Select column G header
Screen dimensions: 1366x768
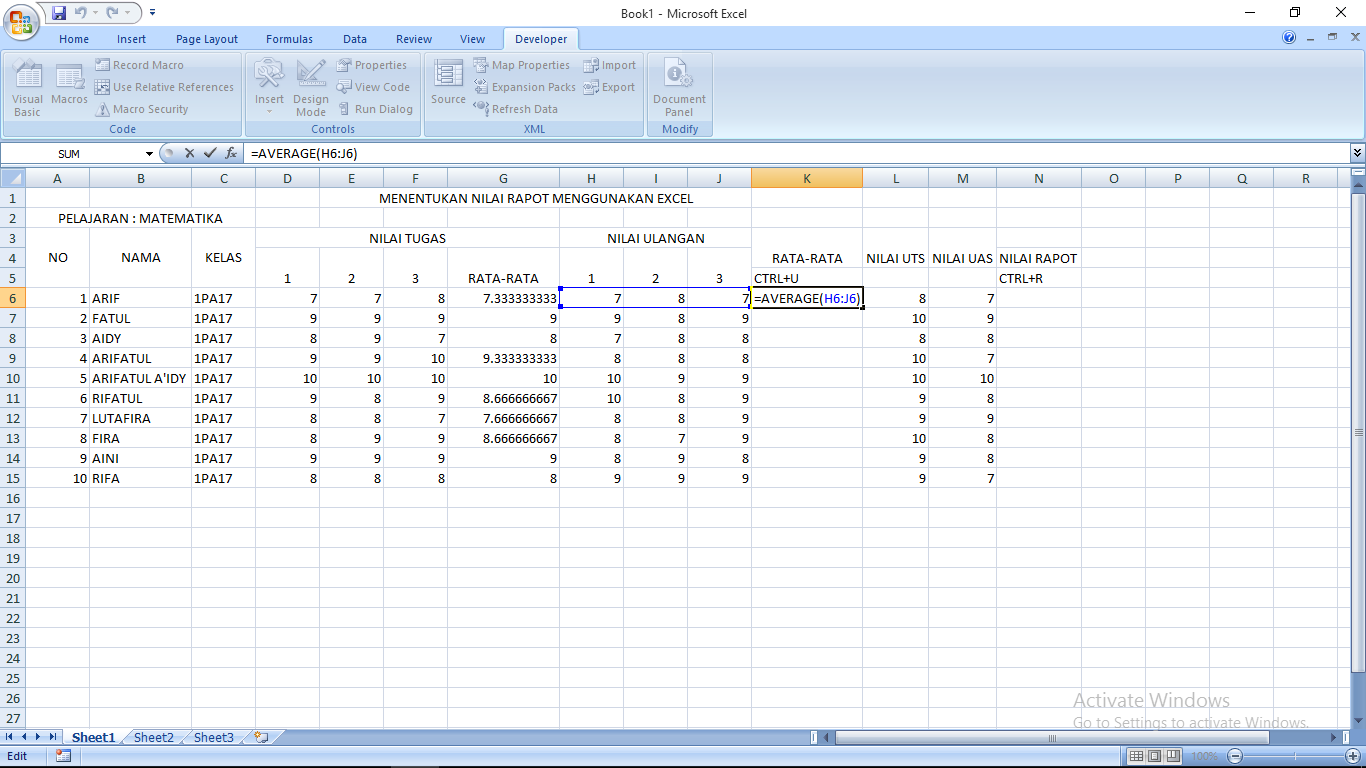[503, 178]
